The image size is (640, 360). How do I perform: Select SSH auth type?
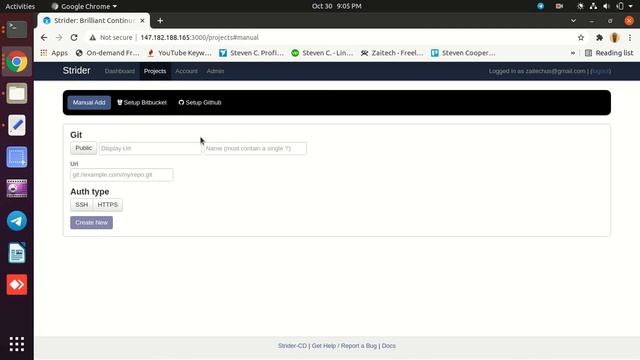coord(82,204)
